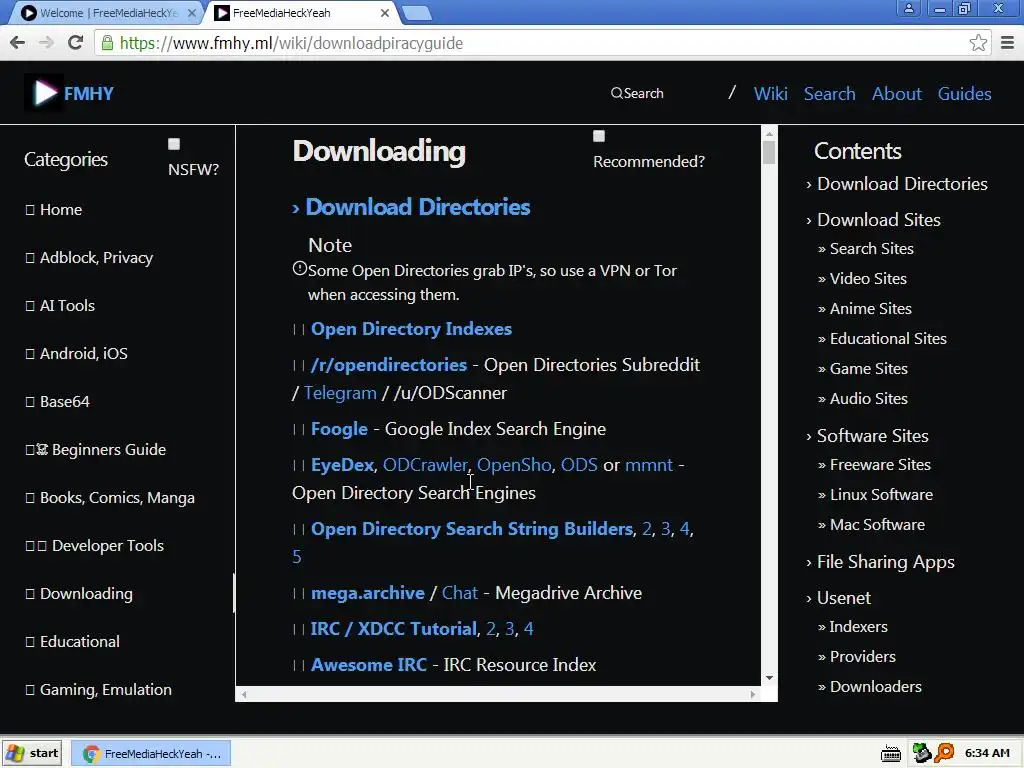Close the Welcome FreeMediaHeckYeah tab
This screenshot has width=1024, height=768.
tap(192, 12)
